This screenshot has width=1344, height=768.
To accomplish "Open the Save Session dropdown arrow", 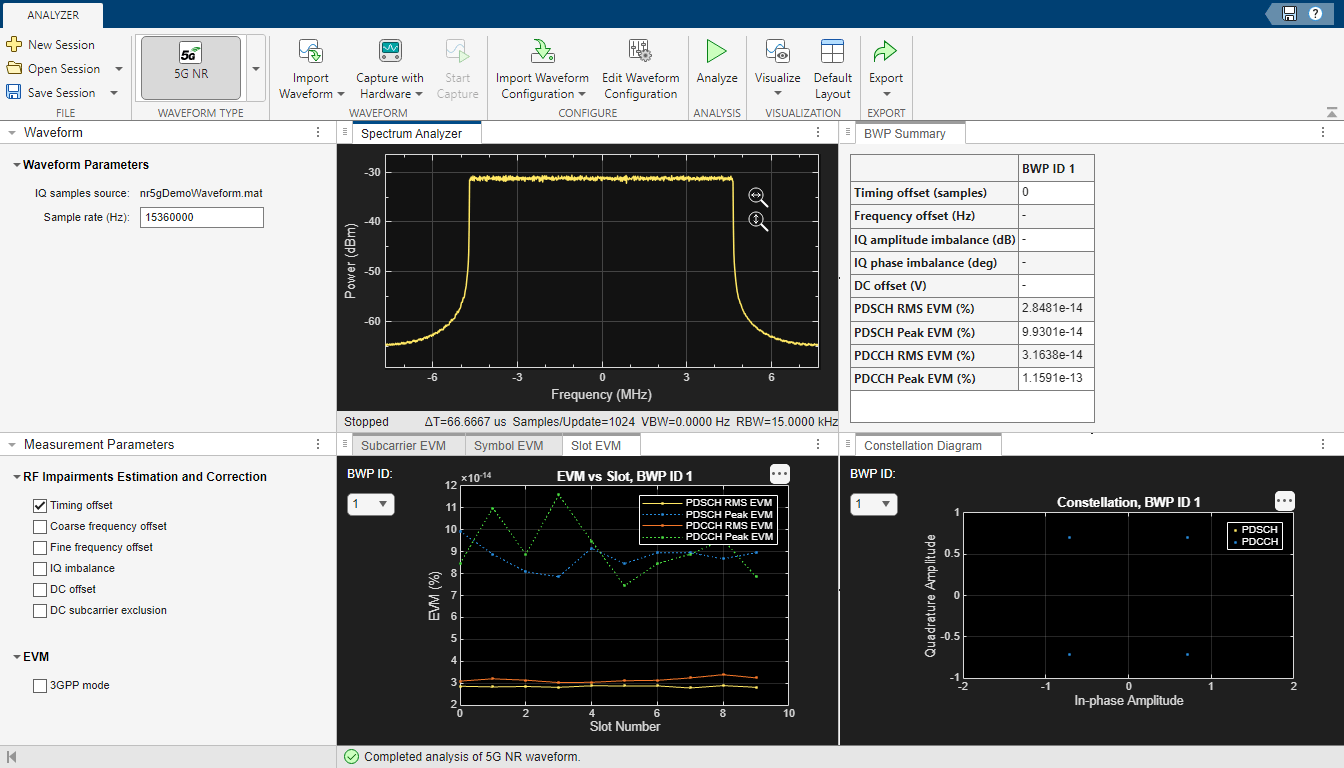I will click(x=114, y=93).
